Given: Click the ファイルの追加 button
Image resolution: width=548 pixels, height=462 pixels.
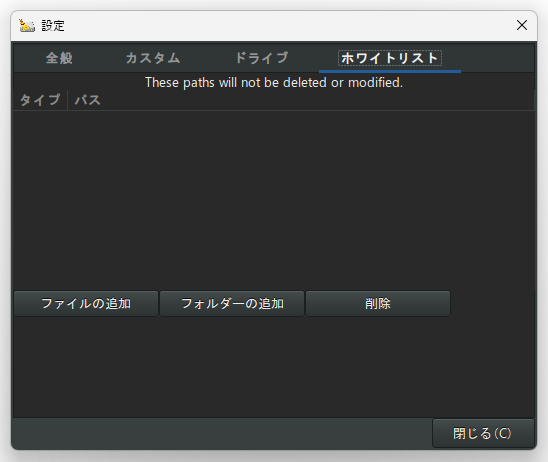Looking at the screenshot, I should tap(86, 303).
